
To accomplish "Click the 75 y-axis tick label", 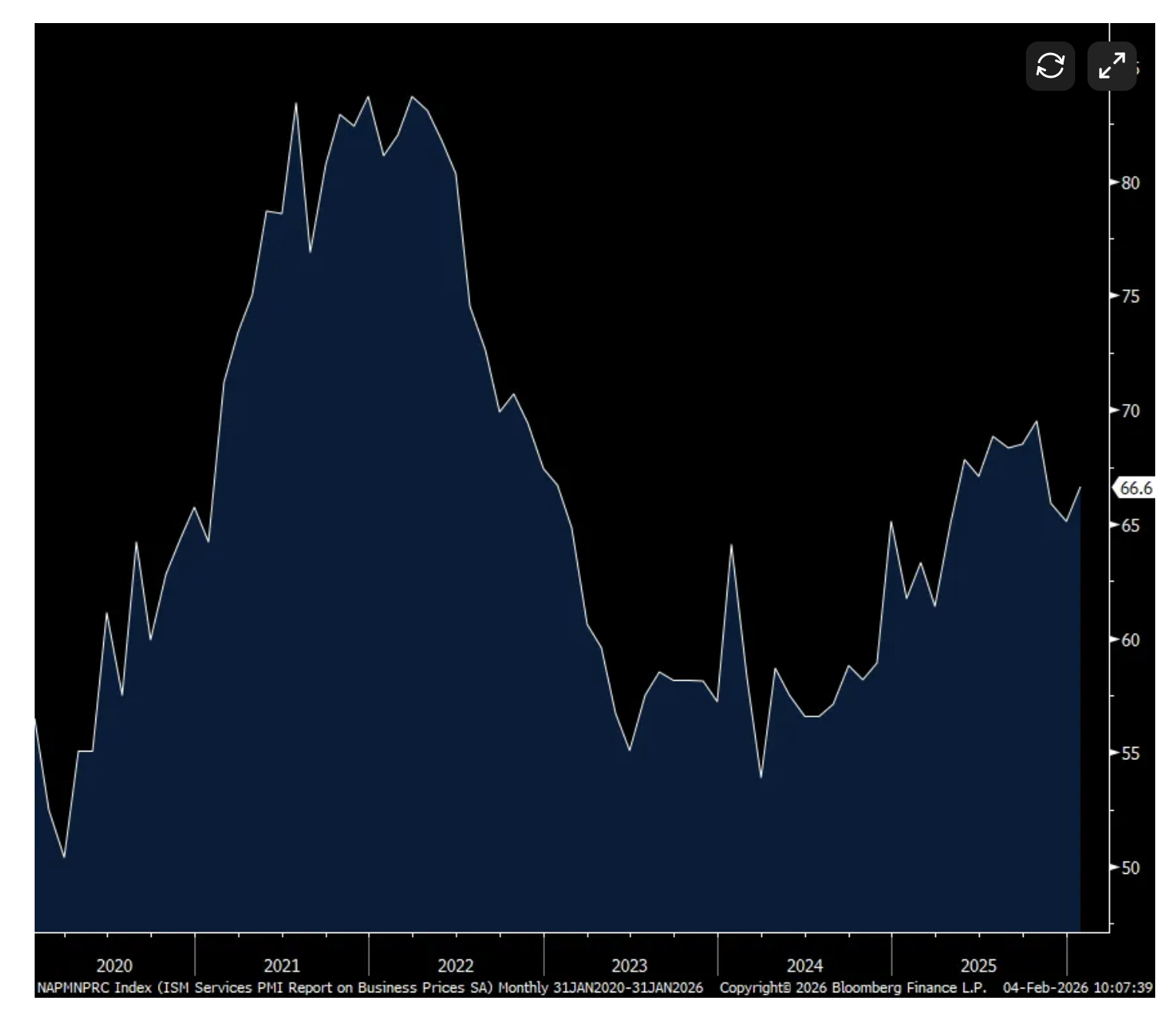I will coord(1130,297).
